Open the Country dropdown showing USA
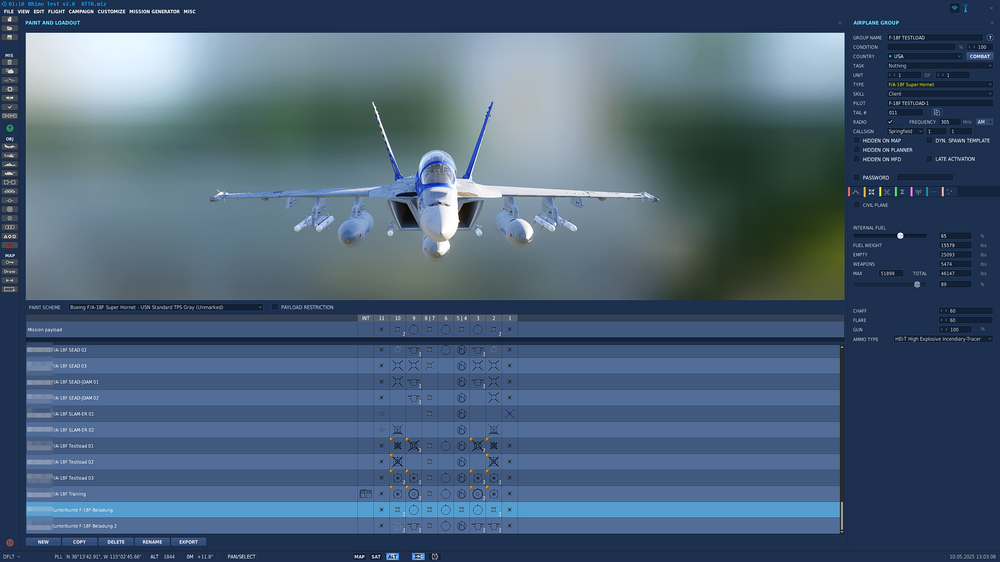Viewport: 1000px width, 562px height. 924,56
